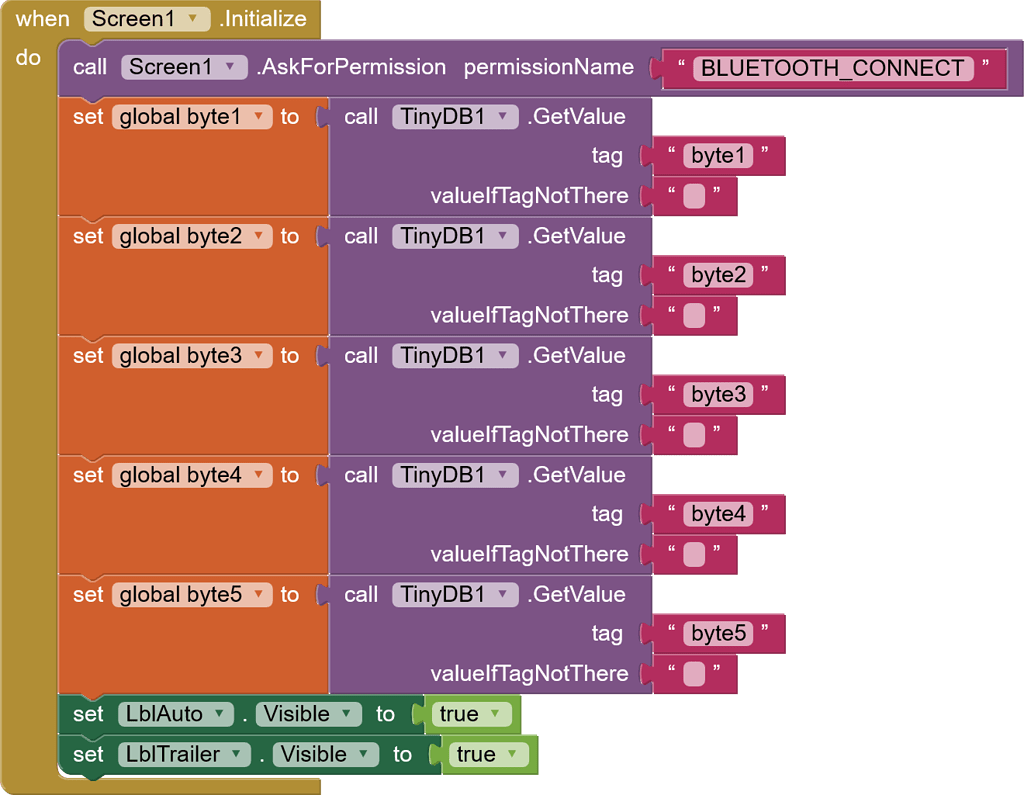
Task: Edit the byte2 tag text string
Action: tap(718, 275)
